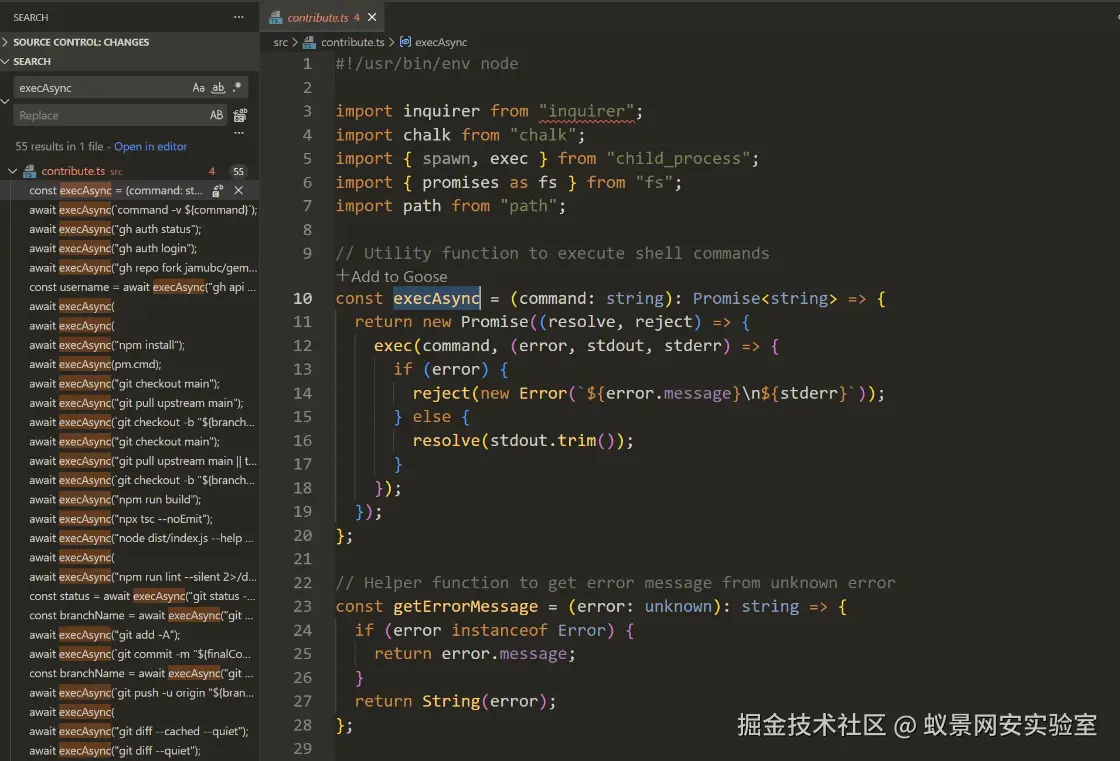Open result 'git add -A'

(104, 635)
